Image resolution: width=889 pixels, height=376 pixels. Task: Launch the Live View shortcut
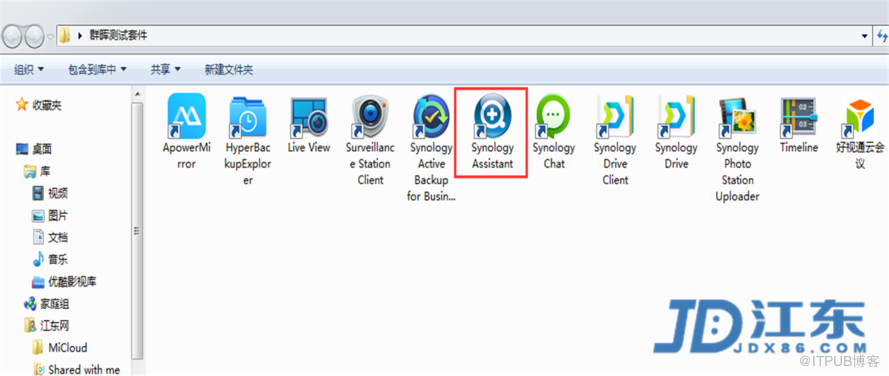[309, 124]
